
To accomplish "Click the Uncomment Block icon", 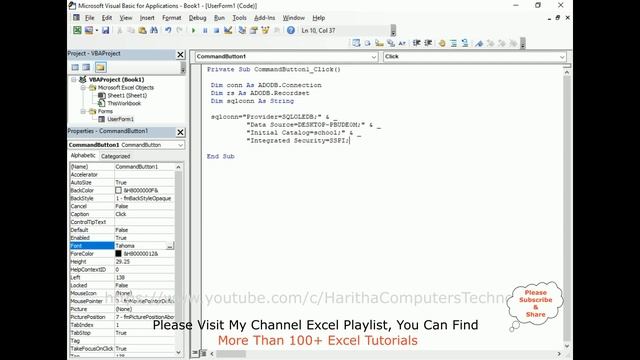I will click(x=465, y=43).
